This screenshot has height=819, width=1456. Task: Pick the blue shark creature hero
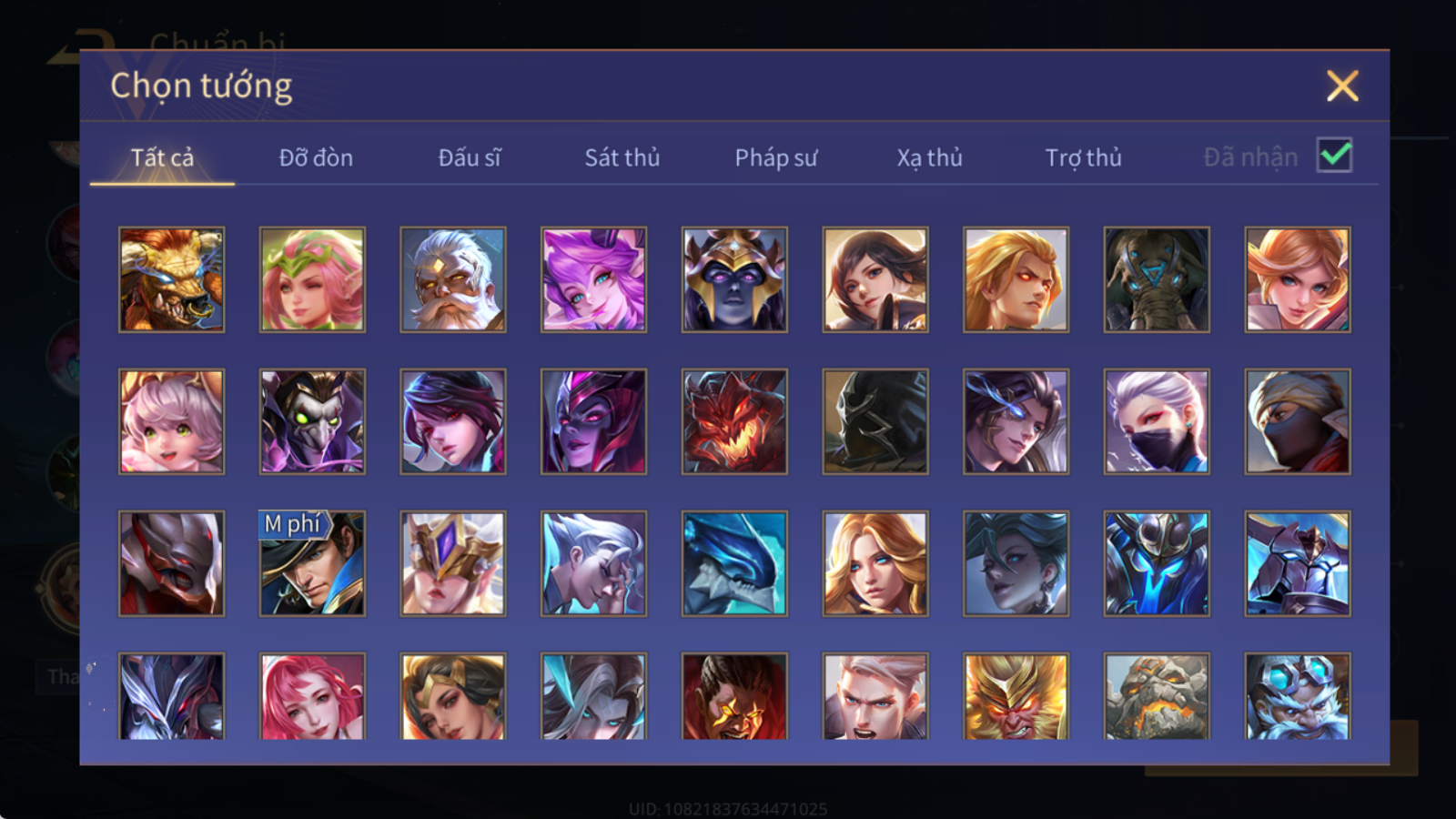click(x=734, y=563)
